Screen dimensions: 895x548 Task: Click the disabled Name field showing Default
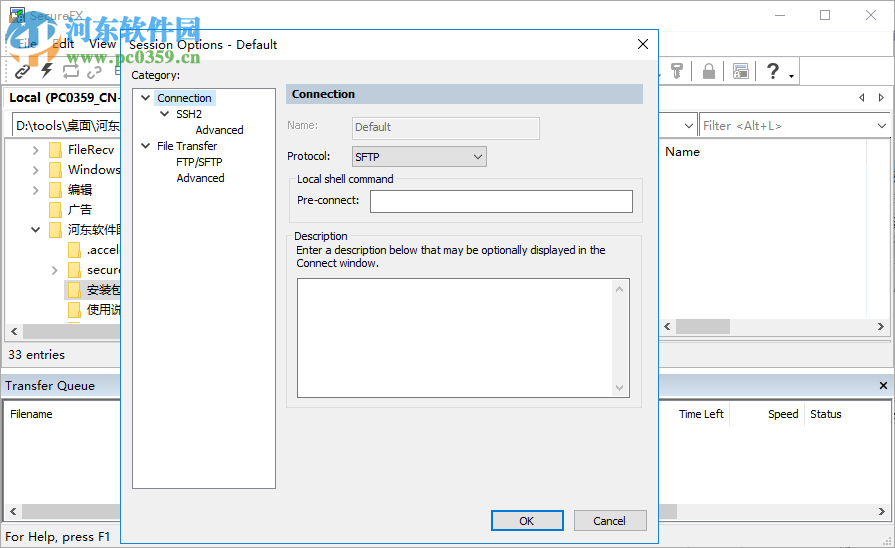point(445,127)
